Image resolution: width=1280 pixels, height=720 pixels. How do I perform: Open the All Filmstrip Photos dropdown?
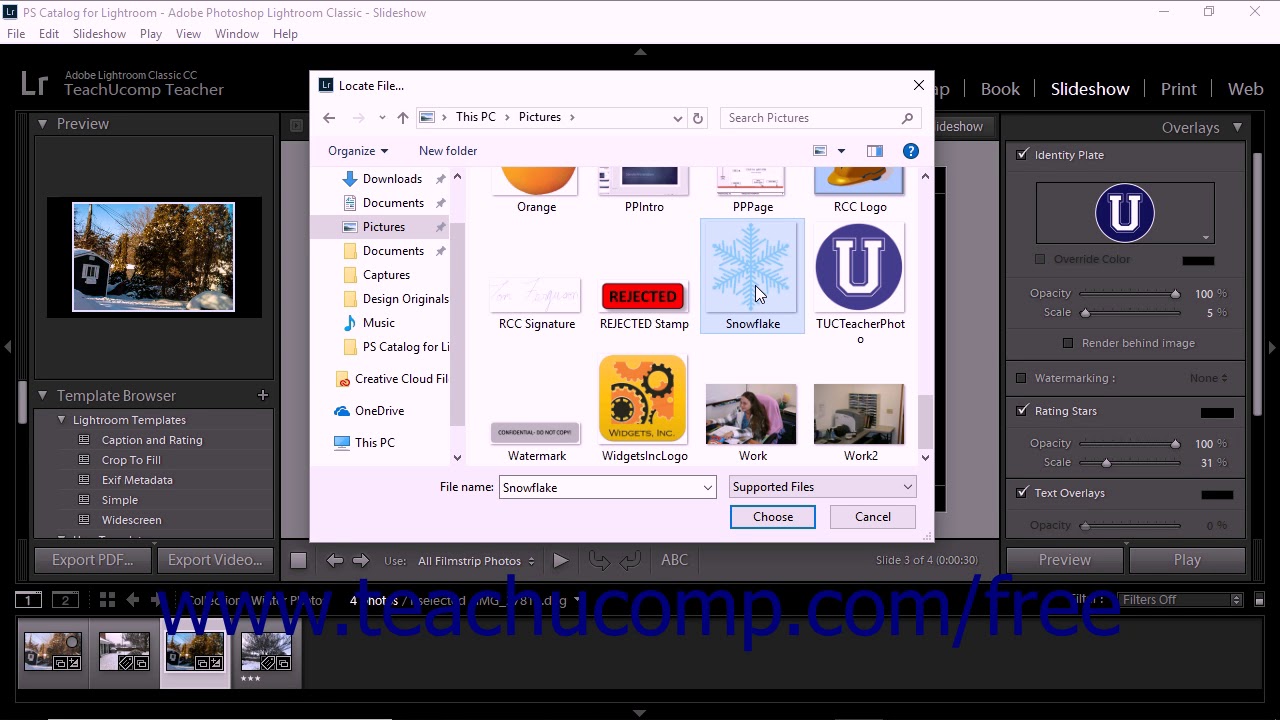476,561
